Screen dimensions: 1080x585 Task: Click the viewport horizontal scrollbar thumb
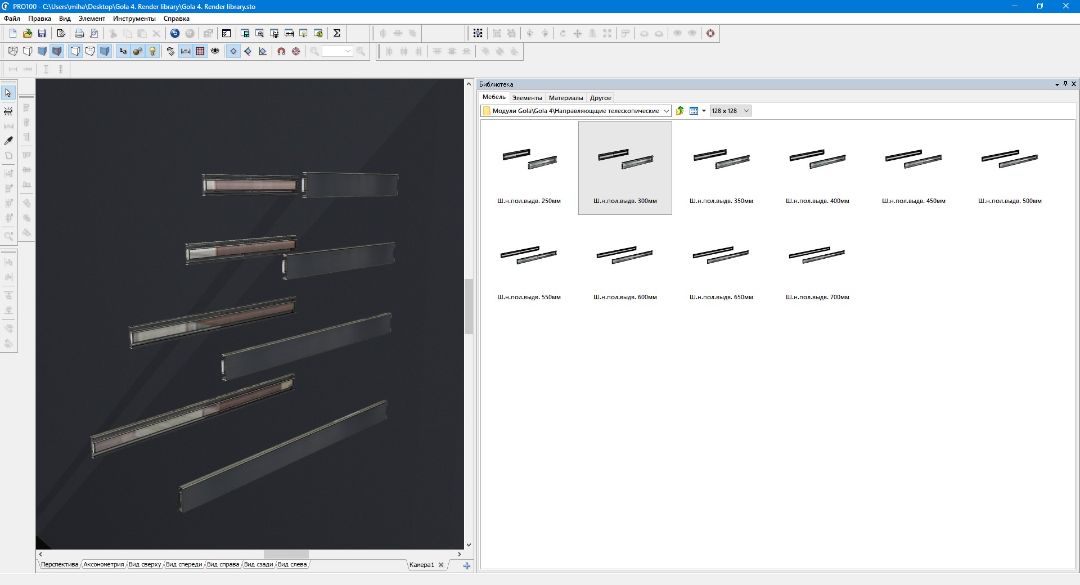(286, 553)
